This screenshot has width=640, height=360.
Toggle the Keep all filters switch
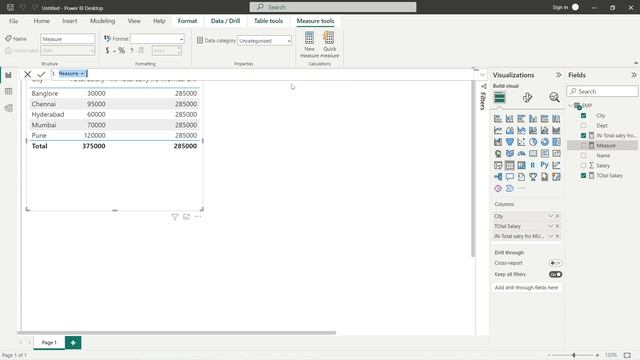pyautogui.click(x=555, y=274)
